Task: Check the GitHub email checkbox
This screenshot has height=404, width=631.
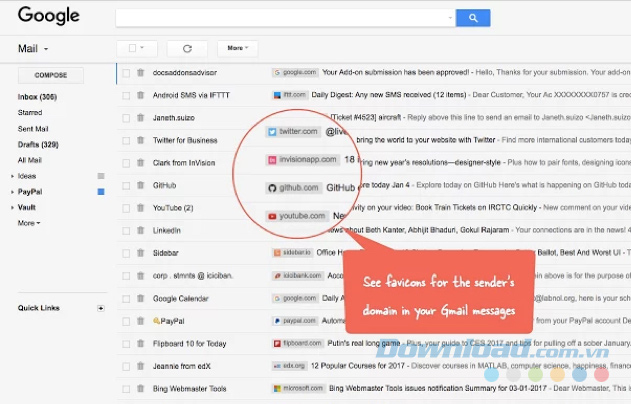Action: 126,186
